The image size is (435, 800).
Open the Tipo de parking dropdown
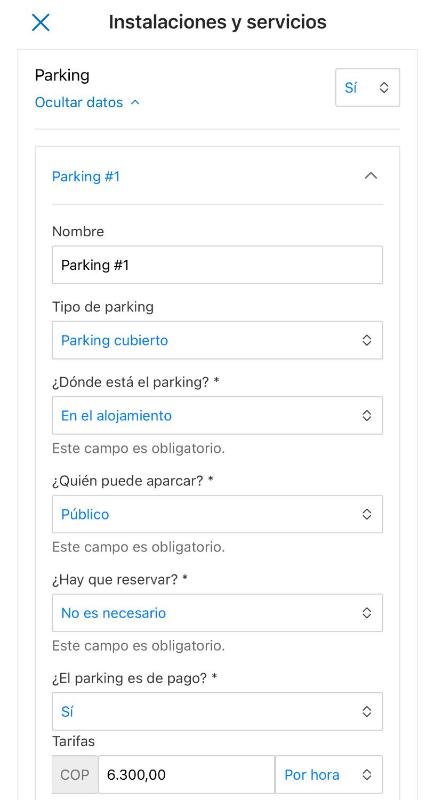pyautogui.click(x=217, y=340)
